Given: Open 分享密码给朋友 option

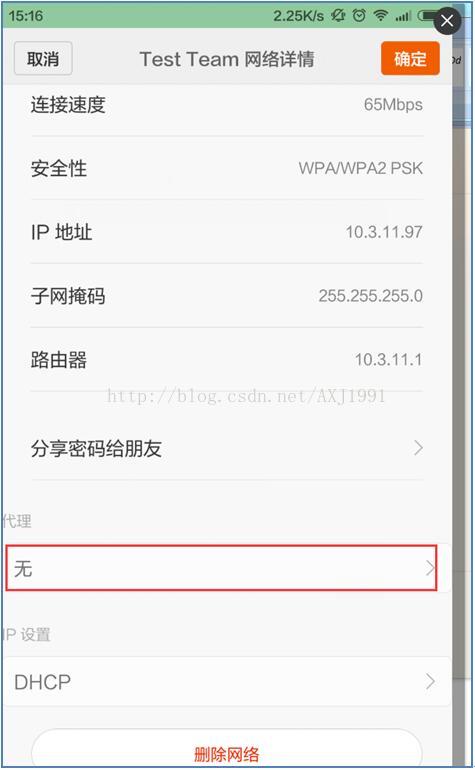Looking at the screenshot, I should [x=227, y=448].
